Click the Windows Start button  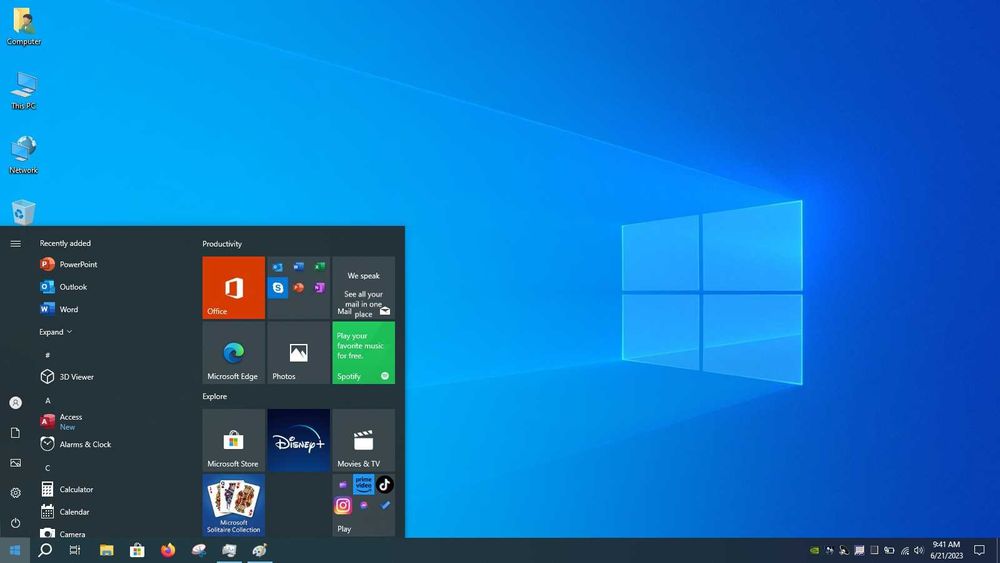click(15, 550)
